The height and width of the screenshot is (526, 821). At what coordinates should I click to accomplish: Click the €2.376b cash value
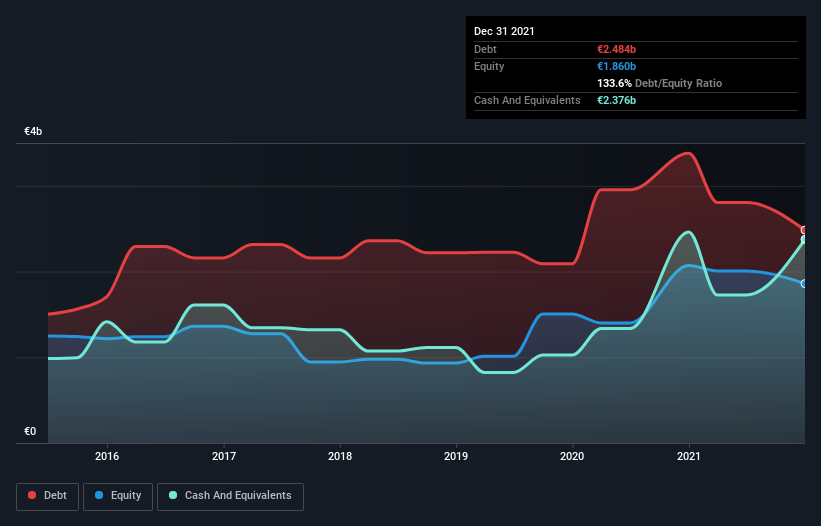(x=616, y=100)
